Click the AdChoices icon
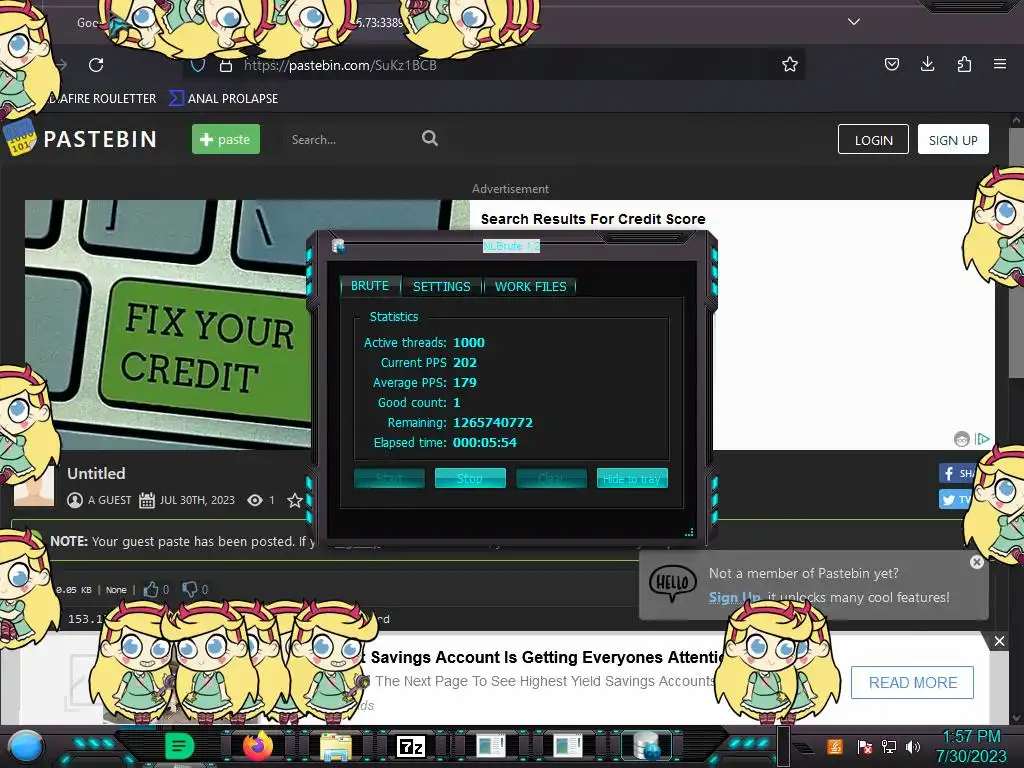The height and width of the screenshot is (768, 1024). 982,439
